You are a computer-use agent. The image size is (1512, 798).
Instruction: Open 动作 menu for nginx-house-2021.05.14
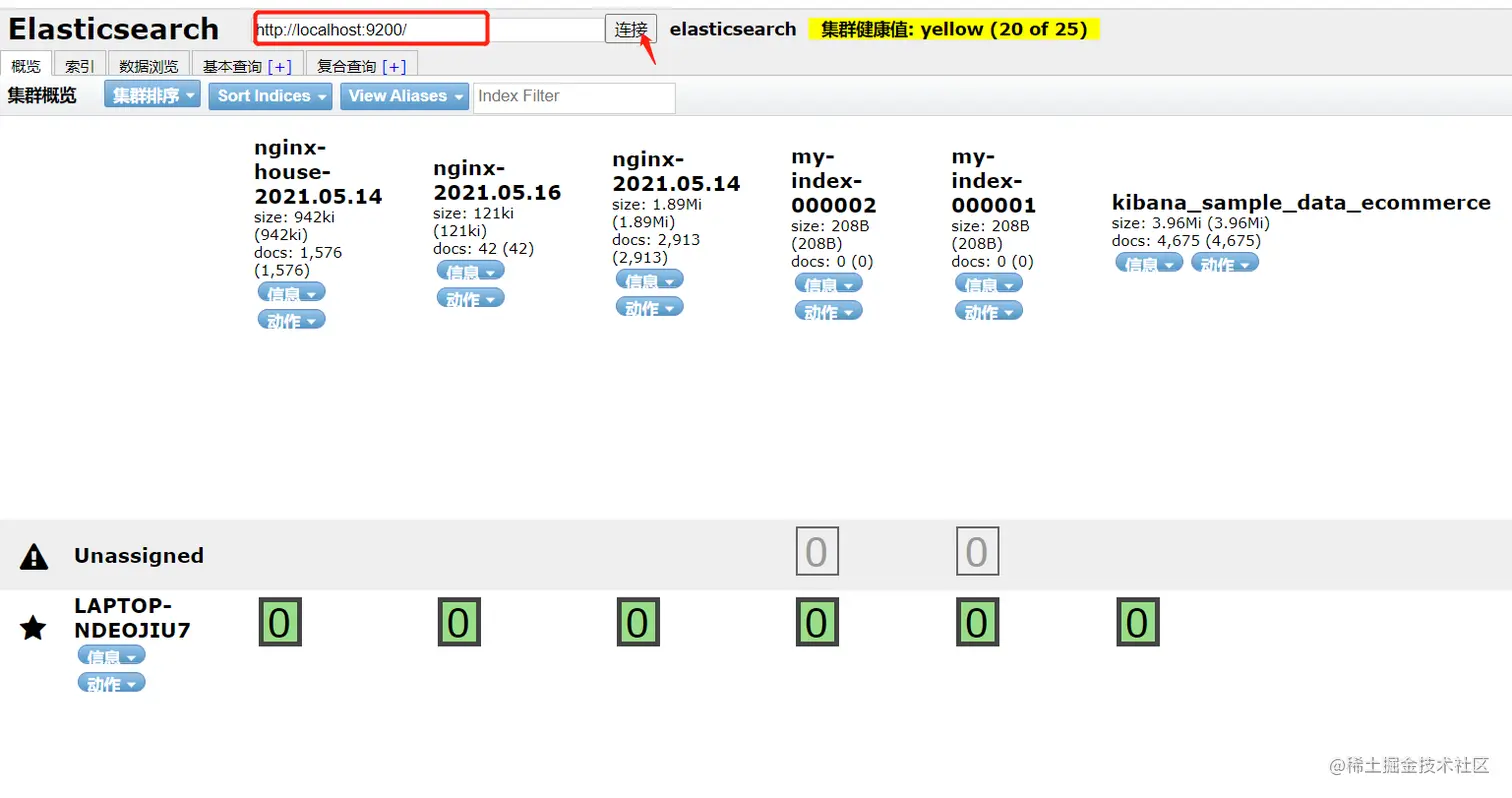point(291,320)
